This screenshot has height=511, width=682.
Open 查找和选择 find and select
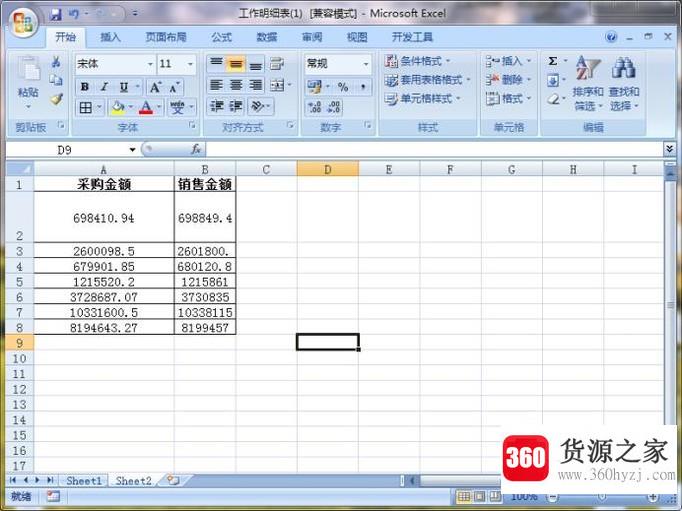pos(624,83)
